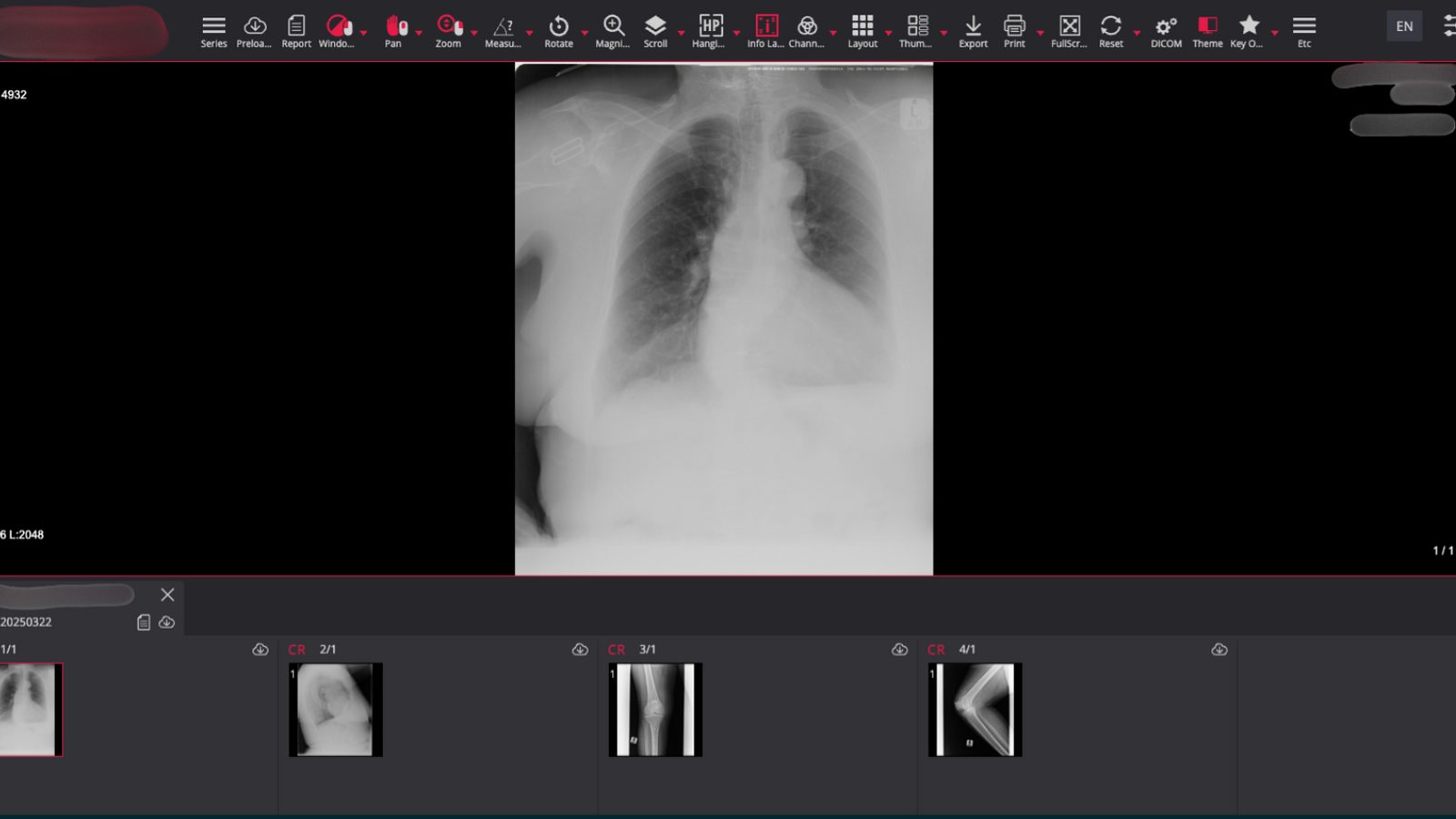Select the Scroll stack tool
Screen dimensions: 1456x819
click(655, 31)
